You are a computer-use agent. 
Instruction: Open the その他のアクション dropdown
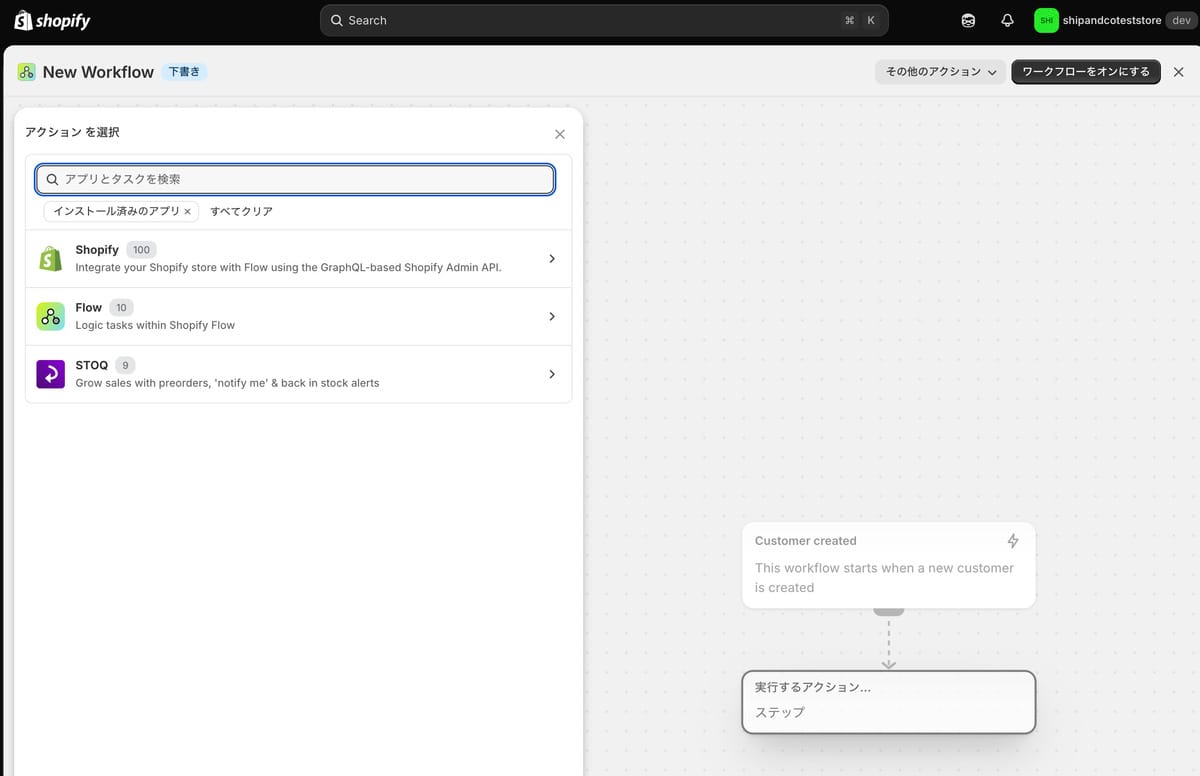[x=940, y=72]
